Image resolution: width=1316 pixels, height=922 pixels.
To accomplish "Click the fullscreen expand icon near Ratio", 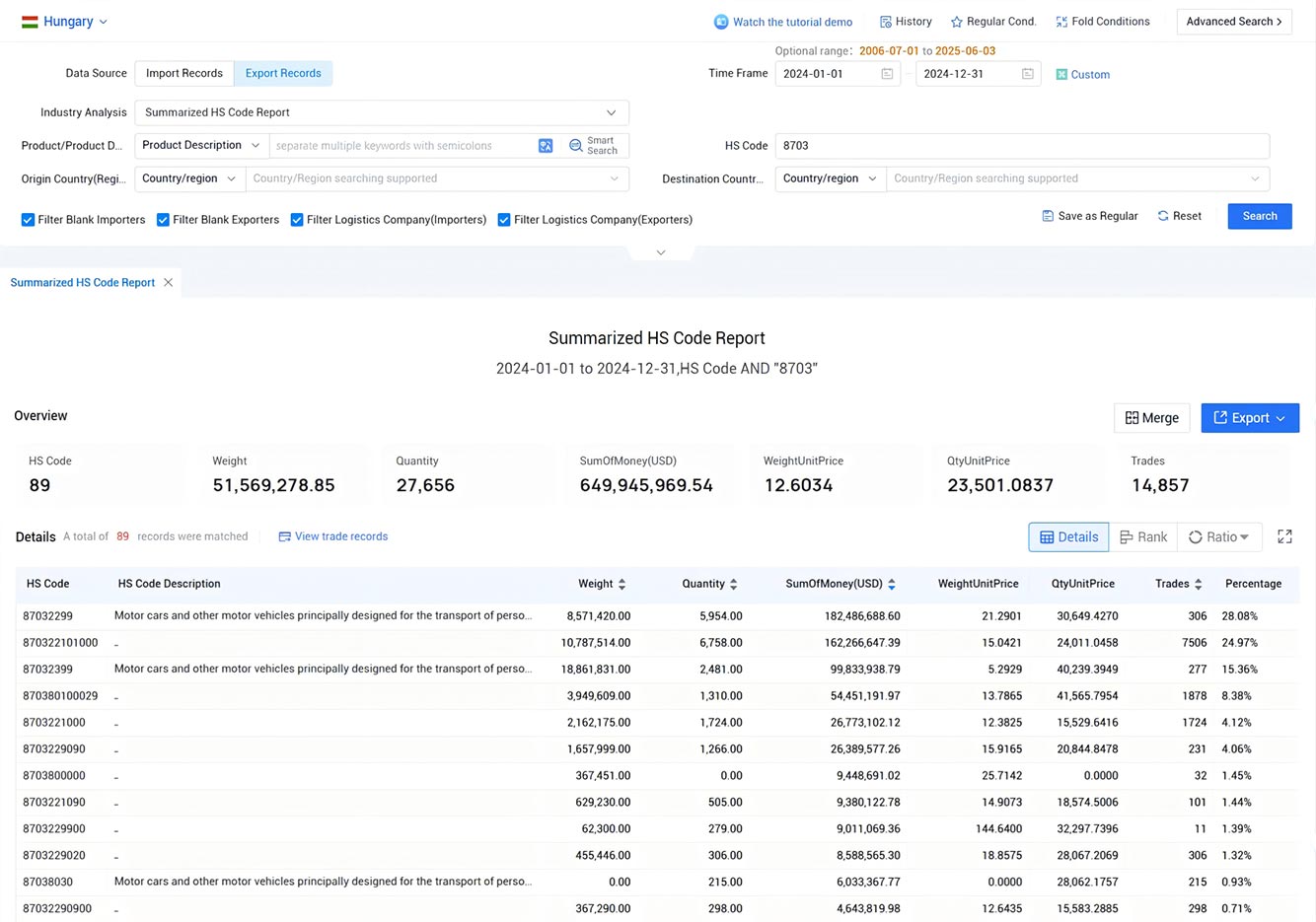I will tap(1284, 536).
